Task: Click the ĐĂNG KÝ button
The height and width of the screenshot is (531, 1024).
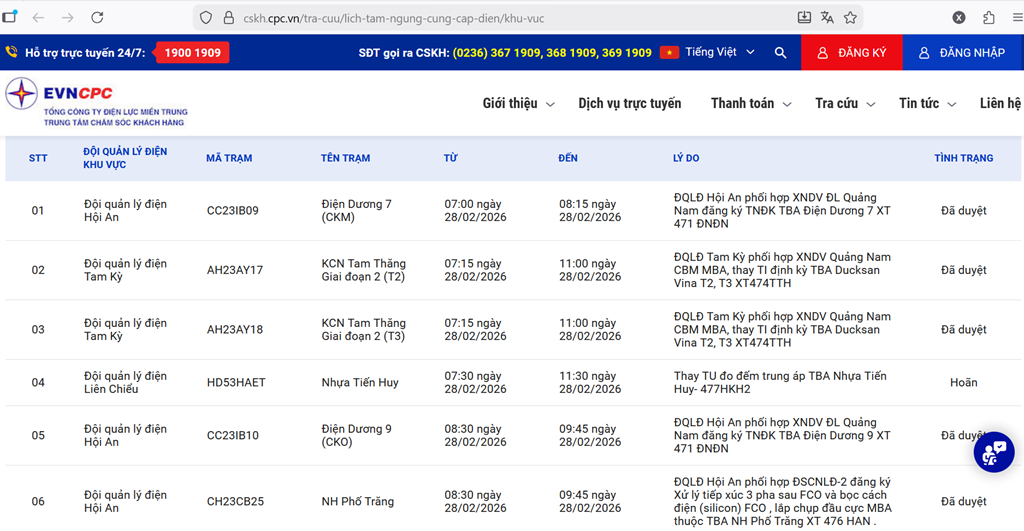Action: point(851,53)
